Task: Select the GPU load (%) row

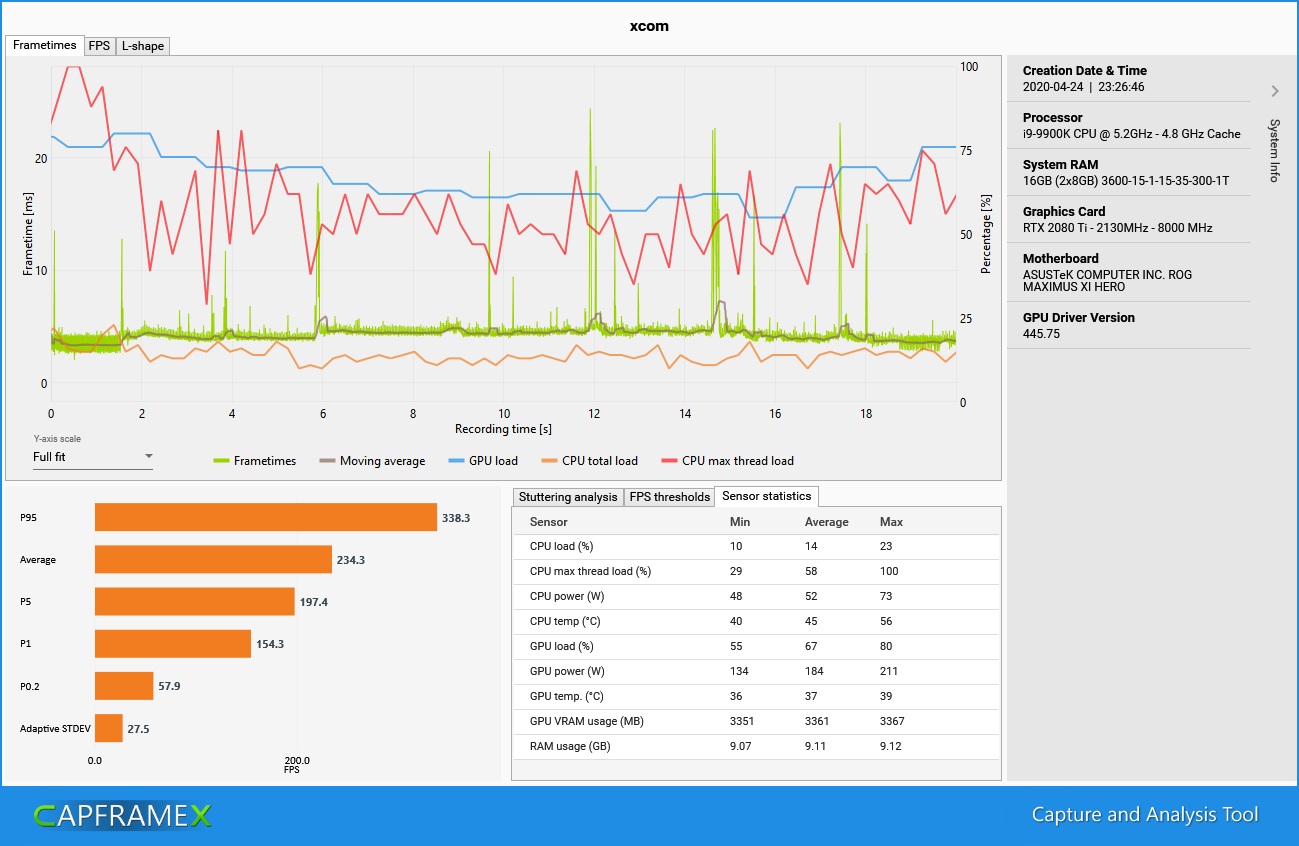Action: pos(756,646)
